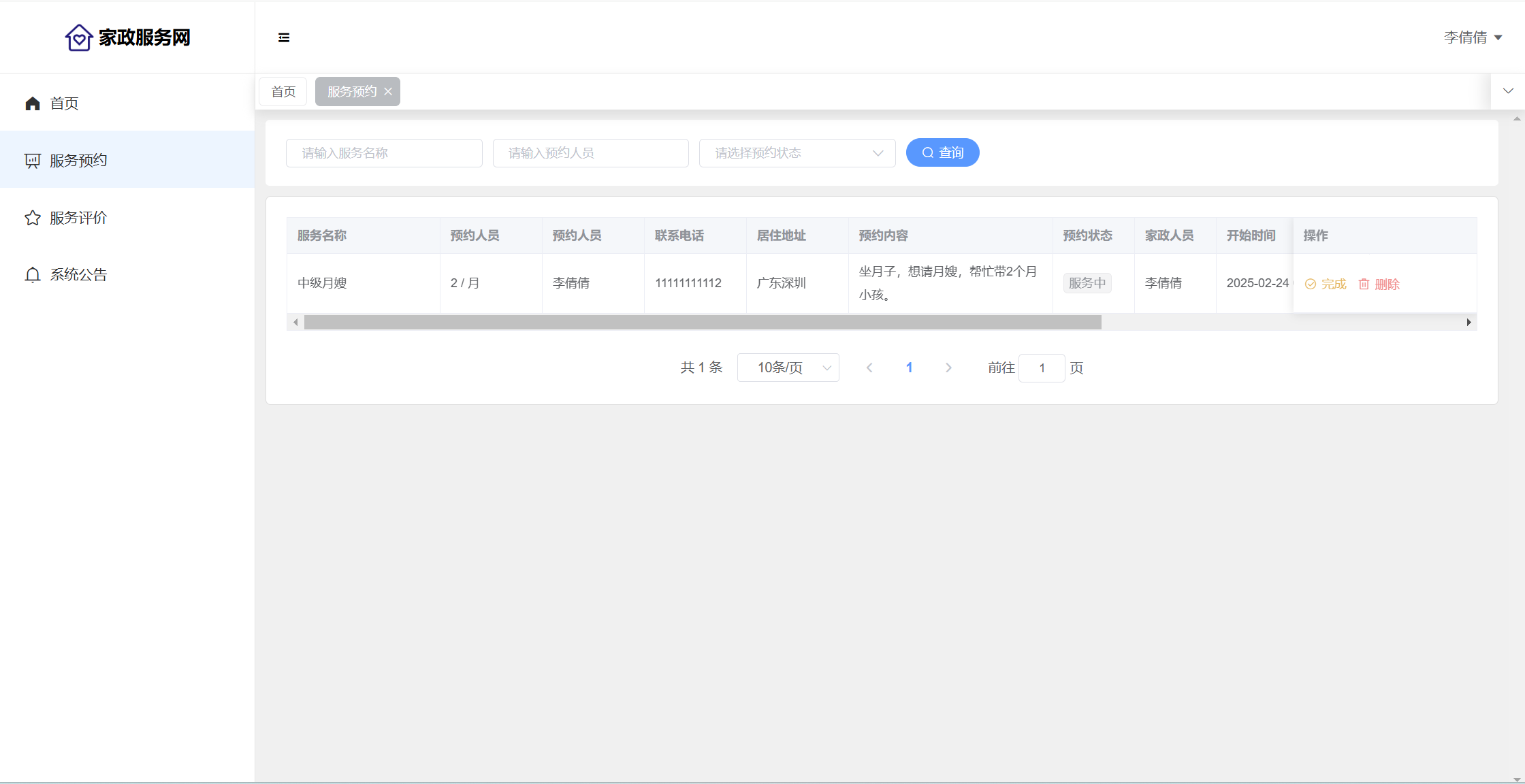Viewport: 1525px width, 784px height.
Task: Go to 首页 in sidebar
Action: pyautogui.click(x=64, y=103)
